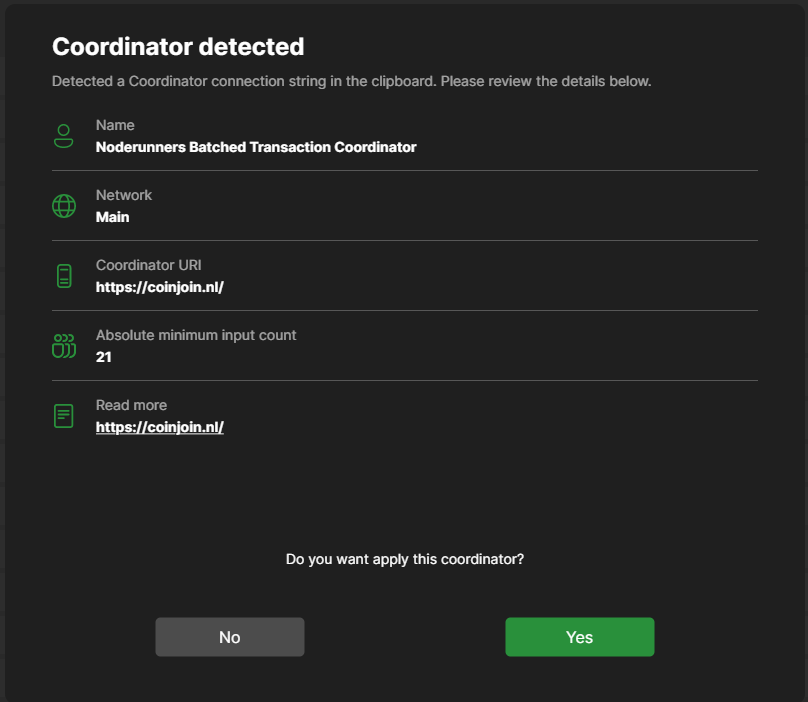Click the 'Do you want apply this coordinator?' prompt
808x702 pixels.
(x=405, y=559)
